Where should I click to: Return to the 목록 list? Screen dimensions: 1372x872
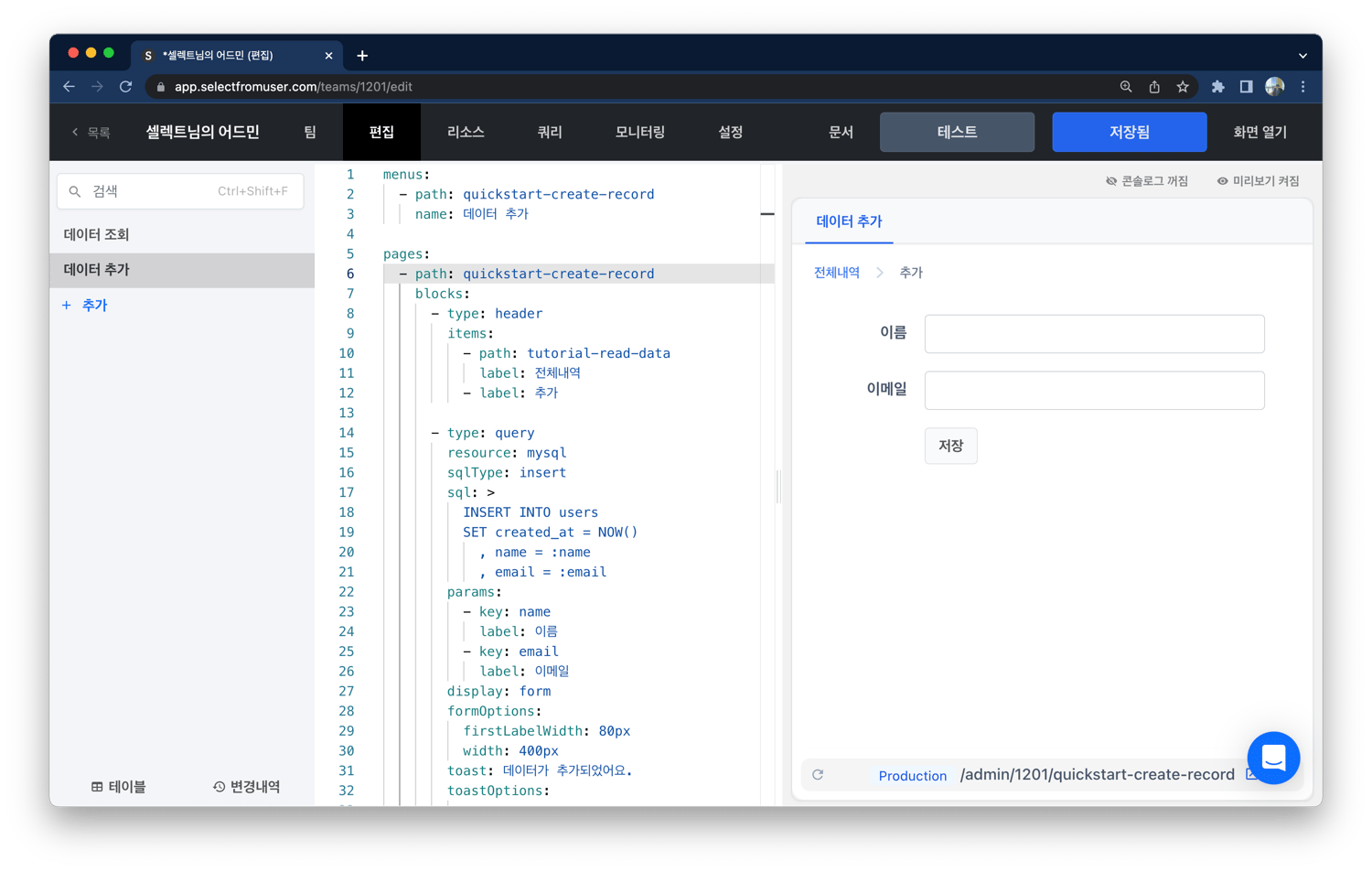pos(91,133)
